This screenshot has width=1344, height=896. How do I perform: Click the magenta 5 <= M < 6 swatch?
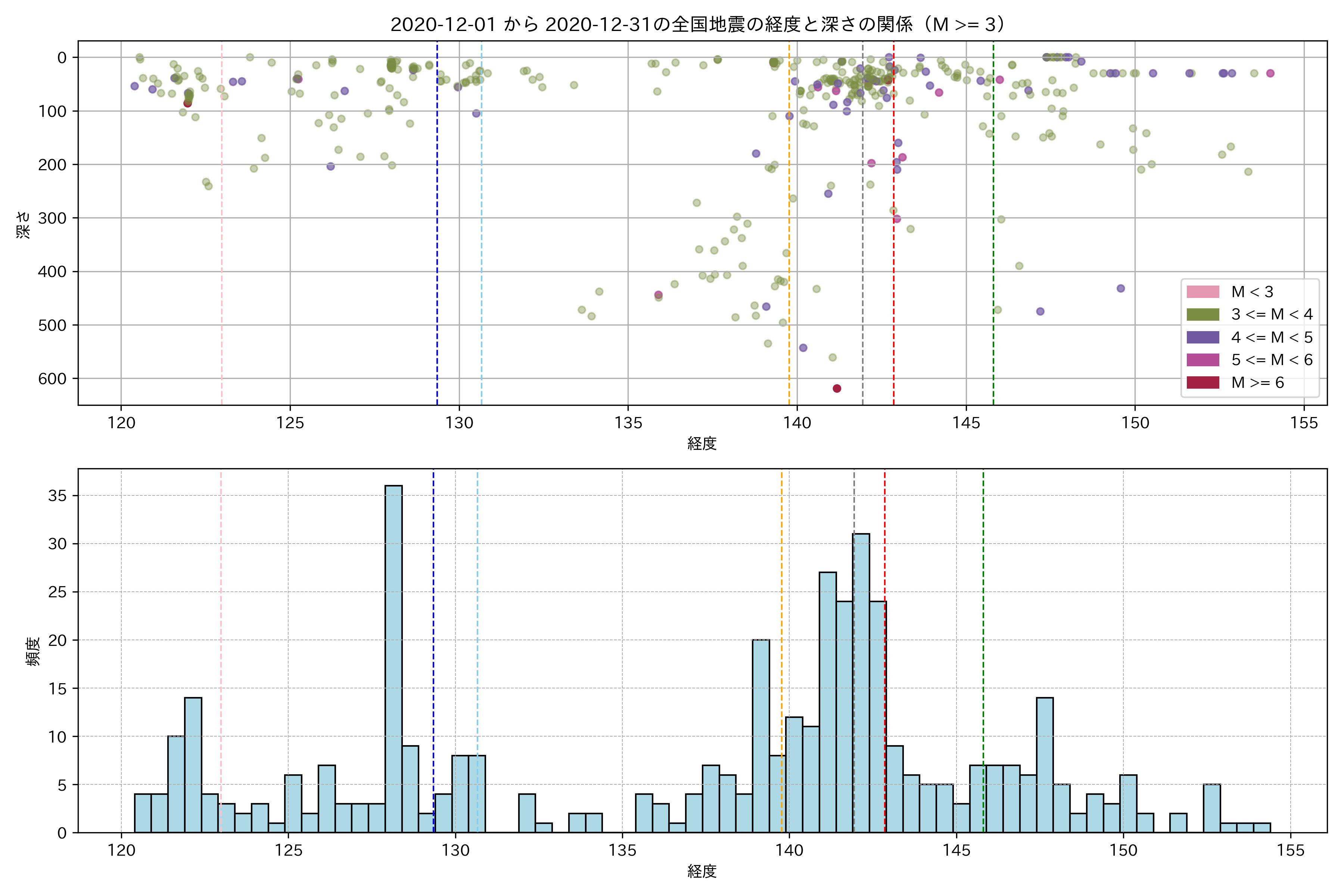[1202, 360]
